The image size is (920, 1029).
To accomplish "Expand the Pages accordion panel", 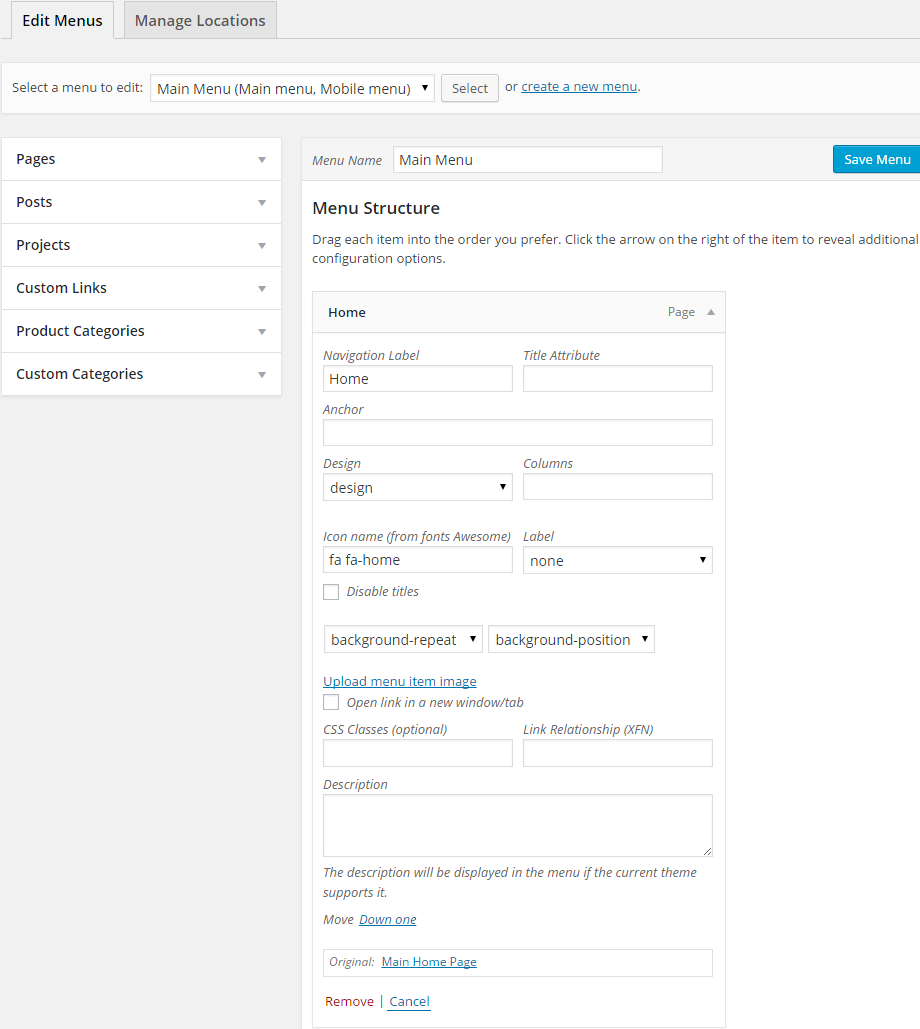I will pos(141,159).
